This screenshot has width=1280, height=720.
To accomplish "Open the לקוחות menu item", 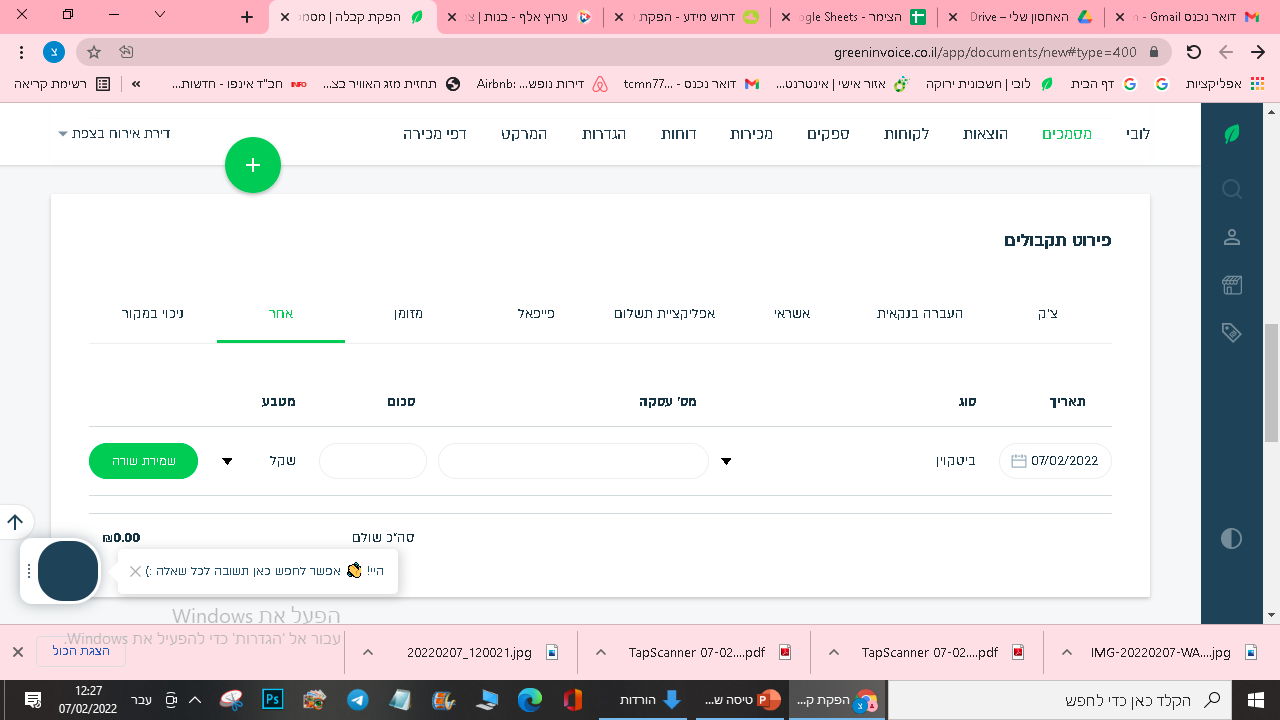I will tap(906, 134).
